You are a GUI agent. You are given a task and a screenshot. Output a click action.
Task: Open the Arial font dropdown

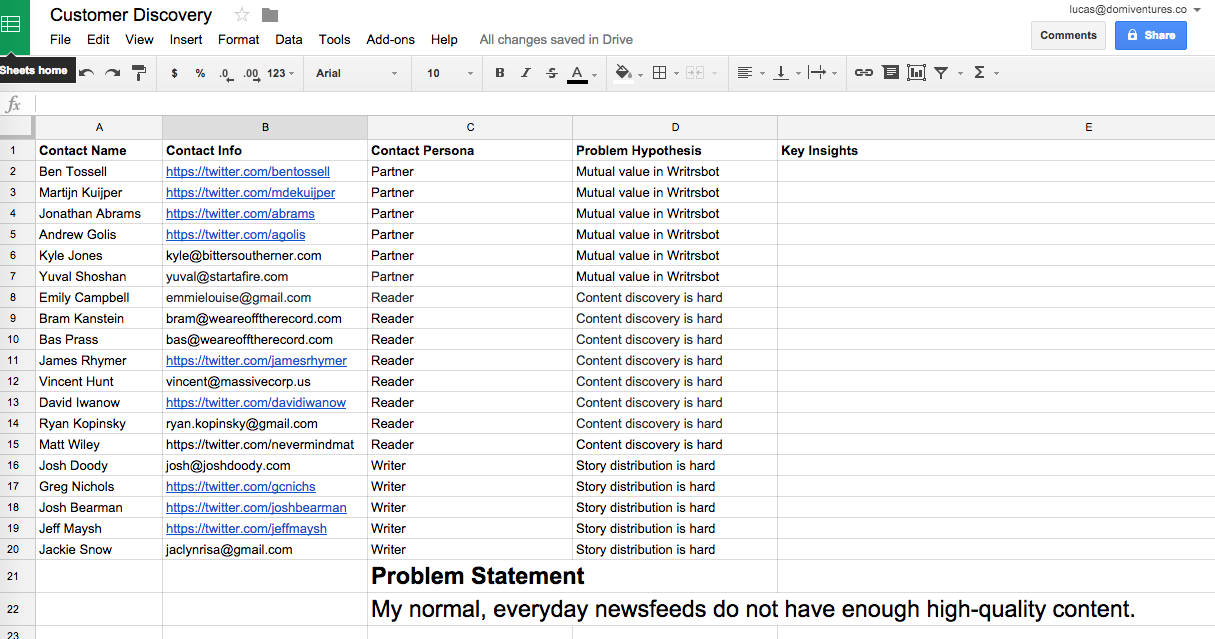click(357, 73)
